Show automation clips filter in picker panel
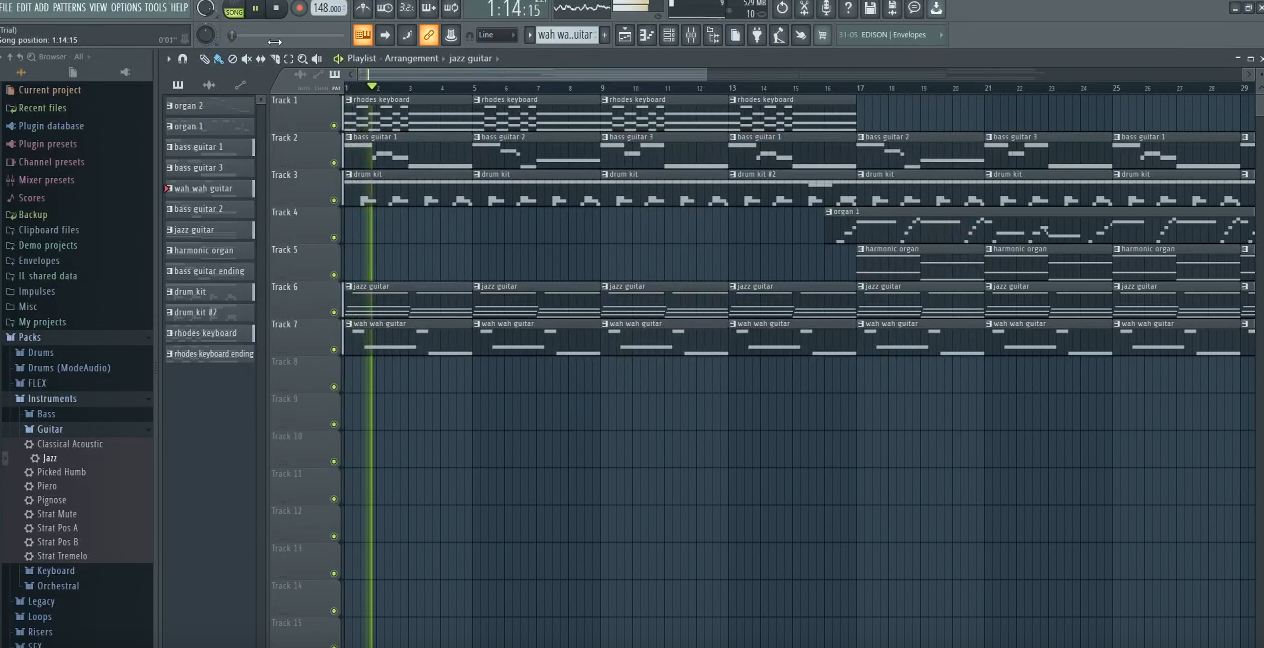 (x=240, y=85)
